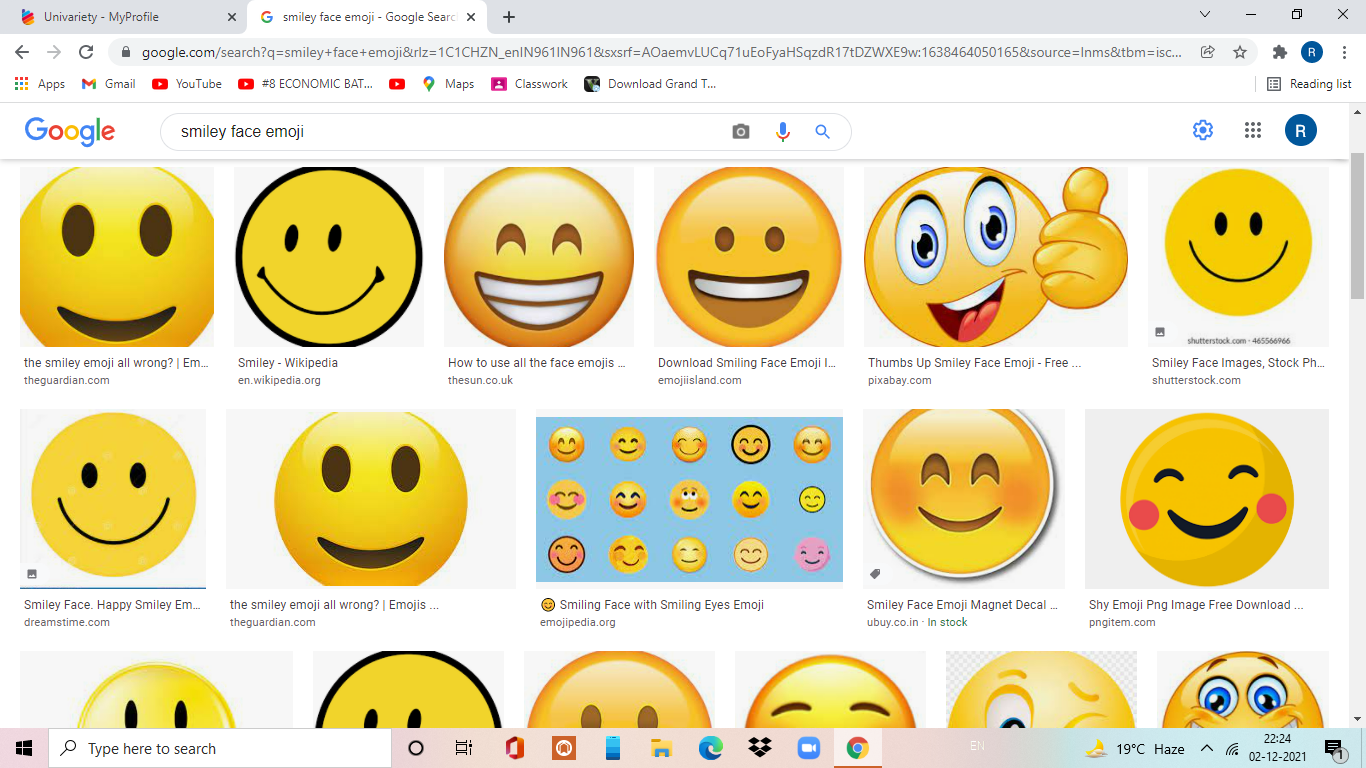Click the Google logo
This screenshot has width=1366, height=768.
coord(70,131)
